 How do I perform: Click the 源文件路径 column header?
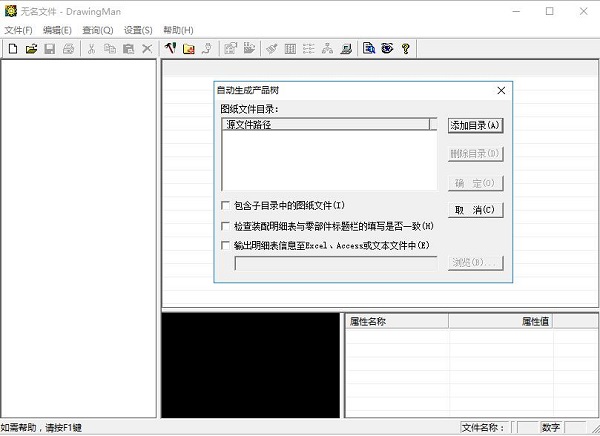[325, 125]
